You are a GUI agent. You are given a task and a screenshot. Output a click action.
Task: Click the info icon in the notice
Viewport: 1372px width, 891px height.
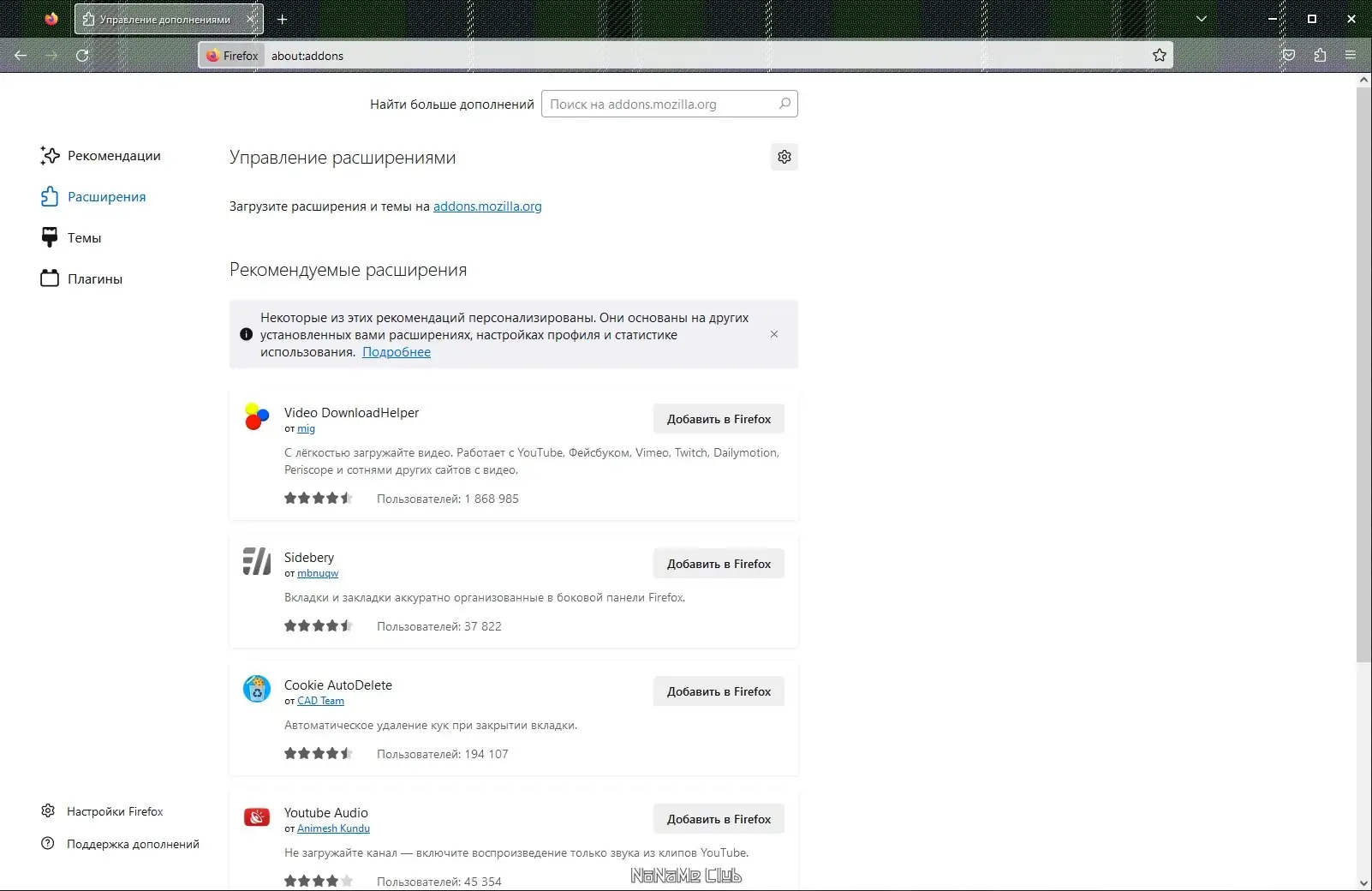[247, 334]
